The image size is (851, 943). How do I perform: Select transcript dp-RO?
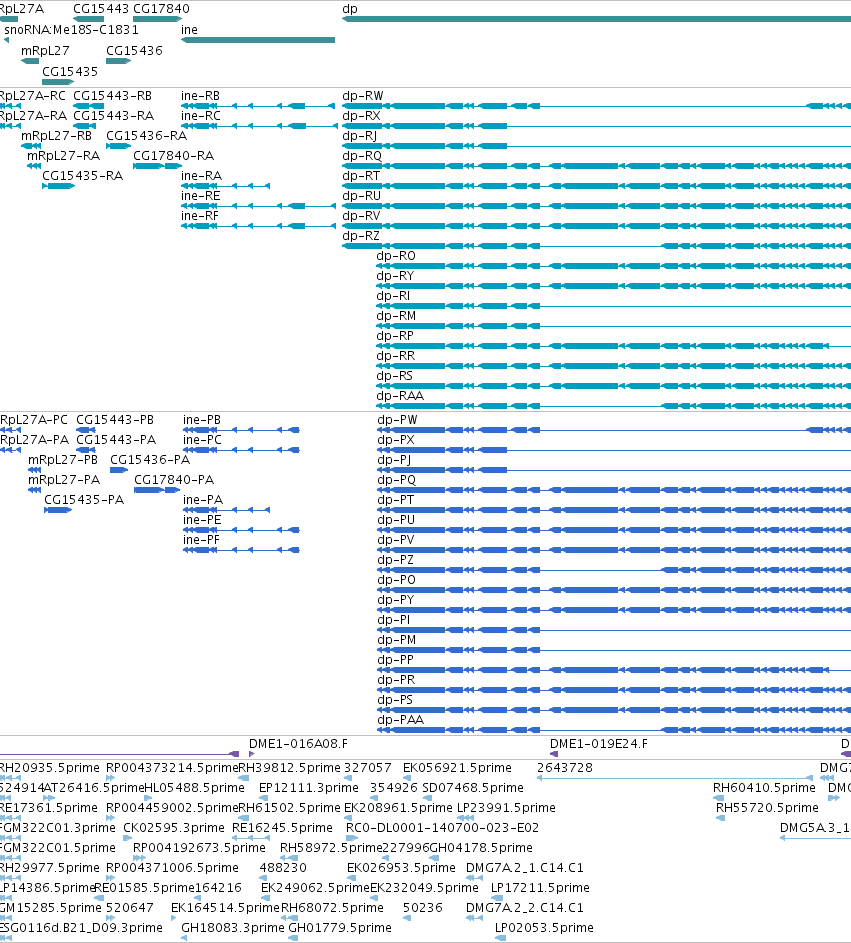[613, 266]
